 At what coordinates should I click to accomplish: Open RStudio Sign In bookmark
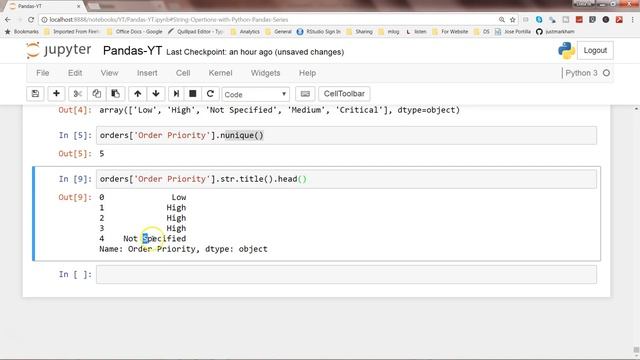tap(319, 31)
